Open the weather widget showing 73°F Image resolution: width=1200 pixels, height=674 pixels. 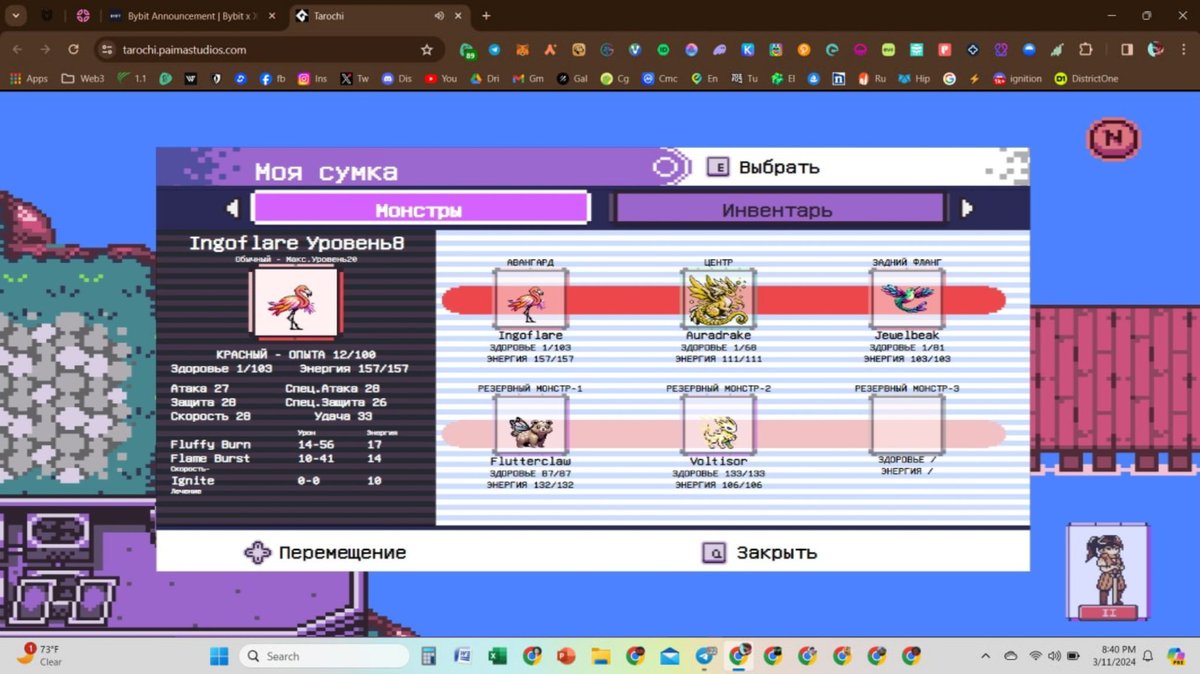coord(40,655)
